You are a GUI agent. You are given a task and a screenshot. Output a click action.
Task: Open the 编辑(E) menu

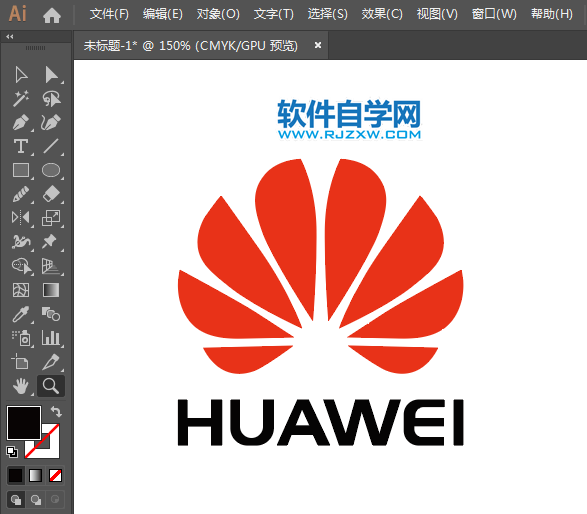pos(163,14)
